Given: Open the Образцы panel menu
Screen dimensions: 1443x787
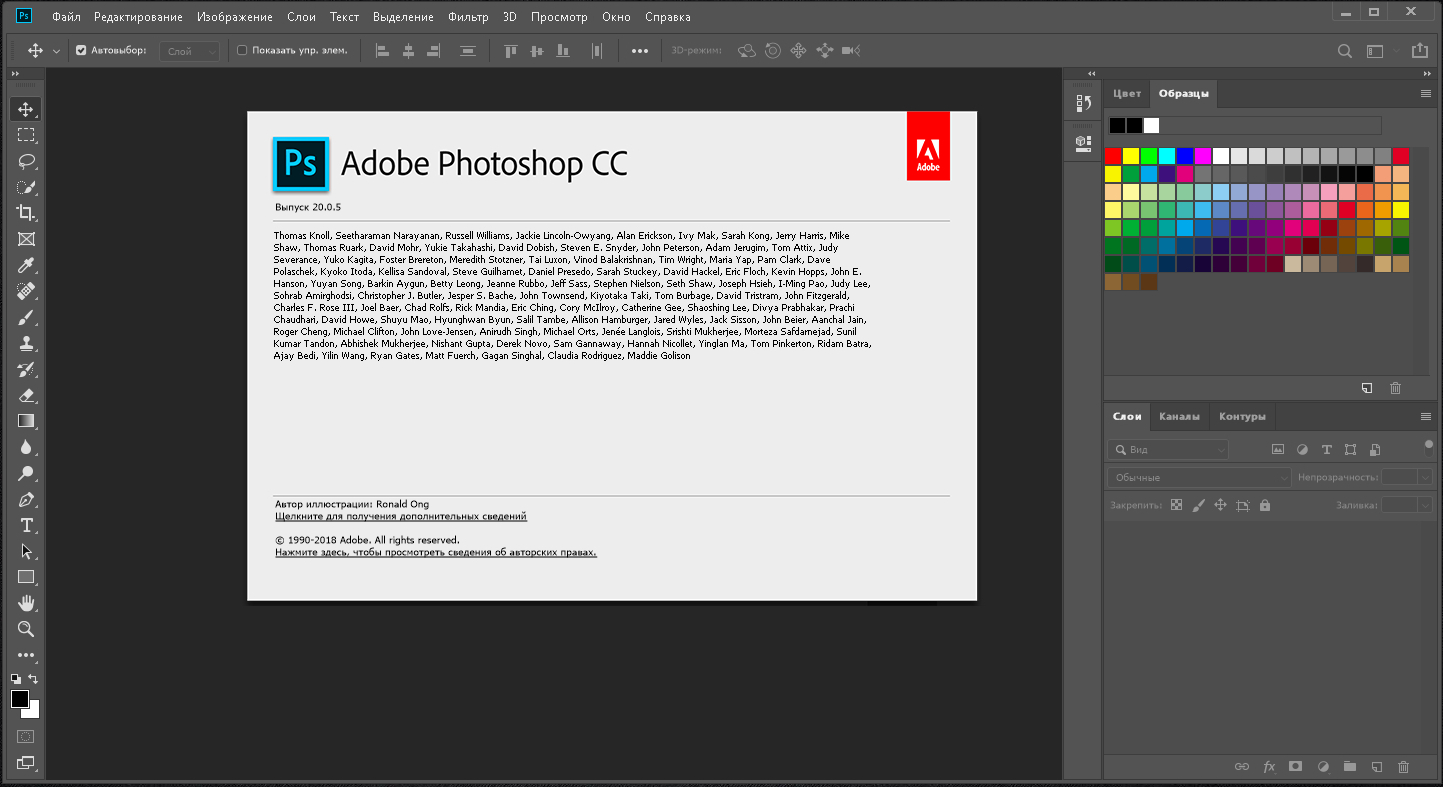Looking at the screenshot, I should click(x=1426, y=93).
